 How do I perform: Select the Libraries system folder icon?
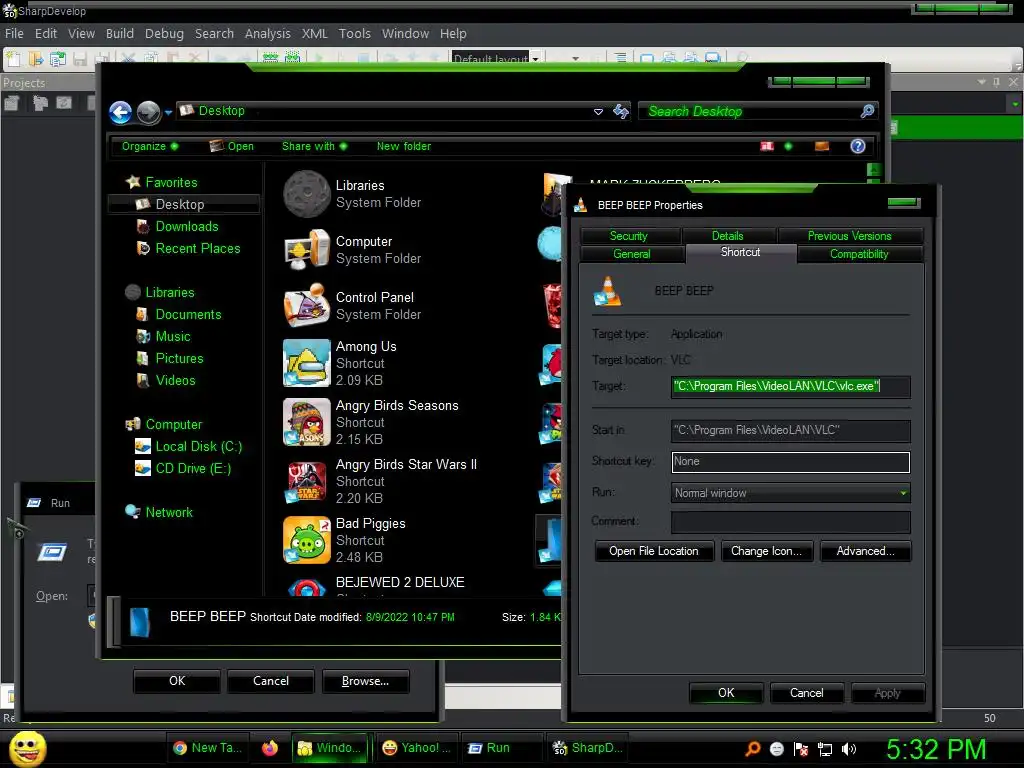[306, 194]
